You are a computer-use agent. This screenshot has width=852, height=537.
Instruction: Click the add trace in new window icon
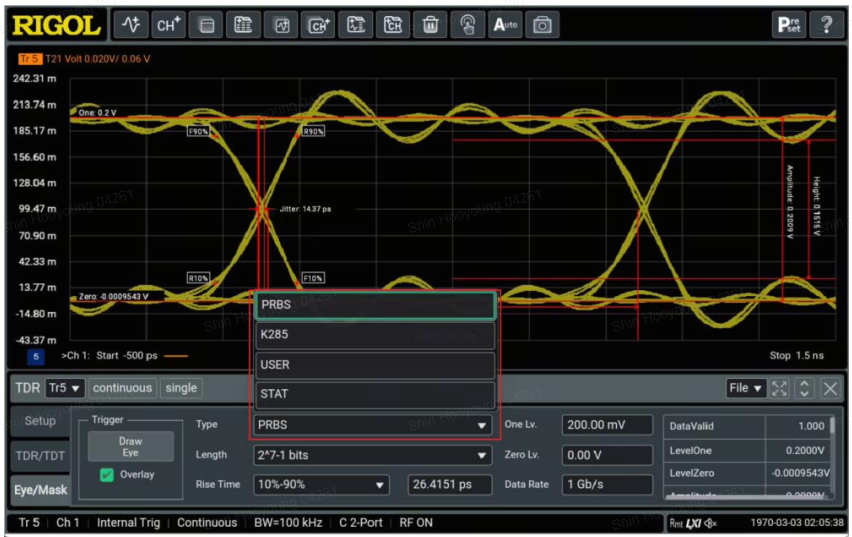tap(281, 25)
